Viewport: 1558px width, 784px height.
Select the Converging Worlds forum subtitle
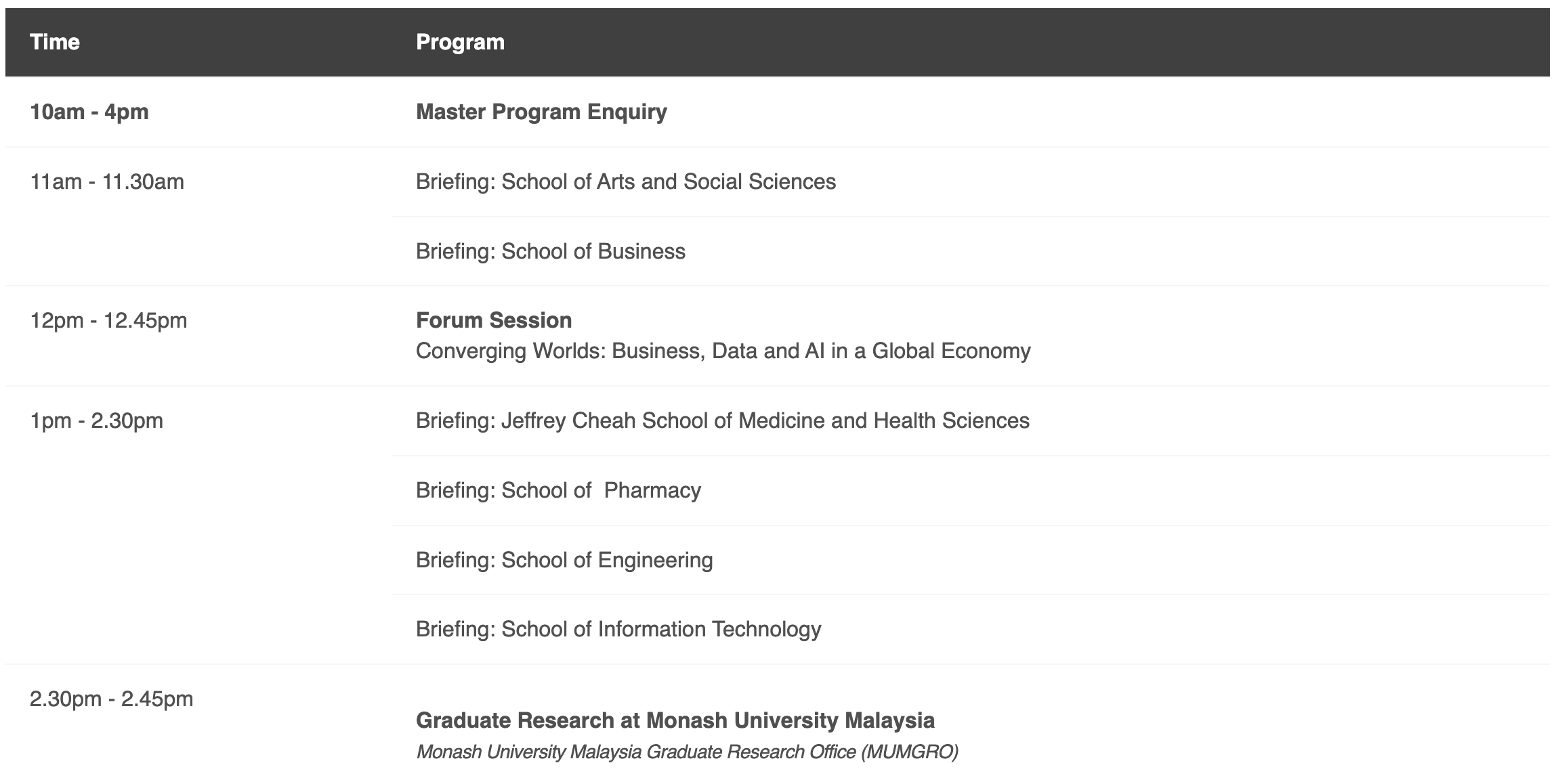click(x=723, y=351)
